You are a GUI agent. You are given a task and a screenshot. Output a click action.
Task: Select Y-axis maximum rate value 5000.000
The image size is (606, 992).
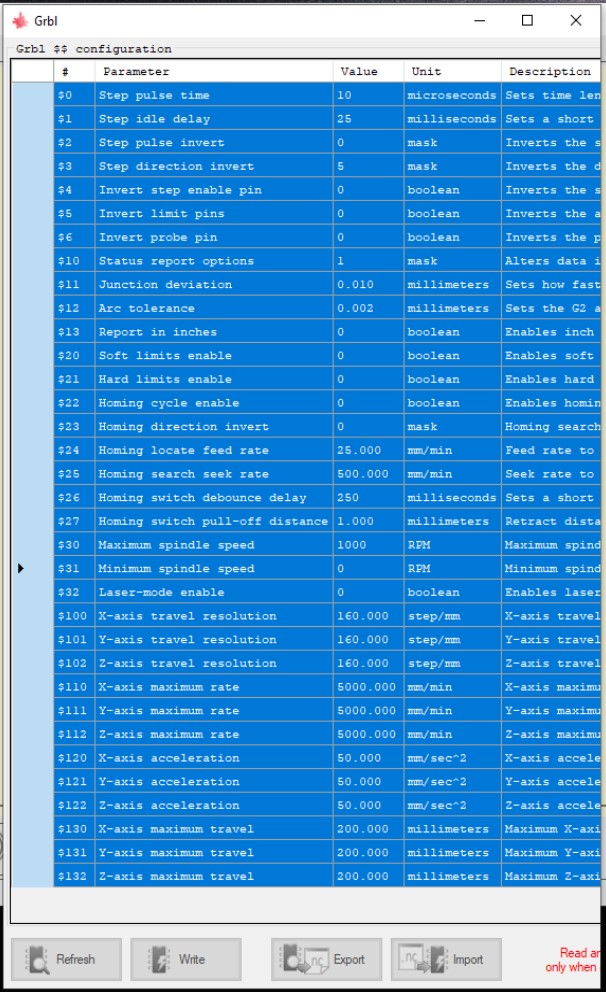(x=368, y=710)
